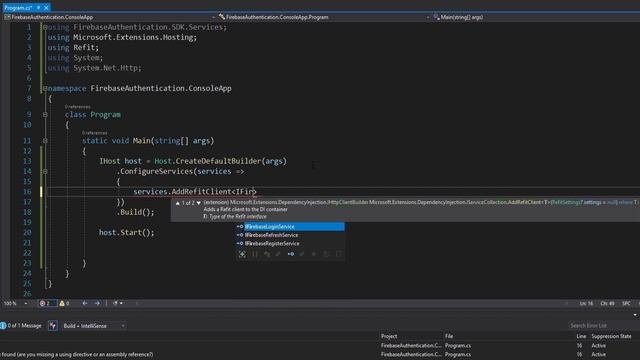This screenshot has height=360, width=640.
Task: Sort errors by the Project column
Action: point(389,336)
